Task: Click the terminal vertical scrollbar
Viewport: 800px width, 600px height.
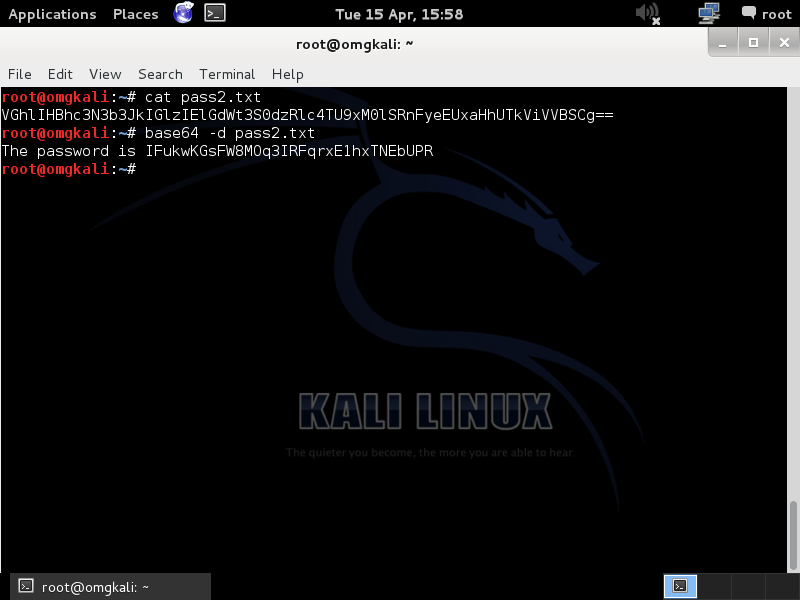Action: coord(793,536)
